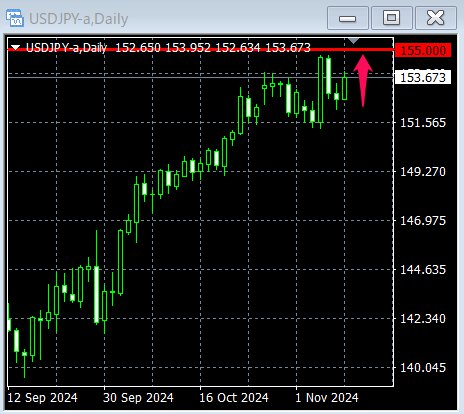This screenshot has width=464, height=414.
Task: Click the white triangle before the USDJPY-a,Daily label
Action: pos(16,47)
